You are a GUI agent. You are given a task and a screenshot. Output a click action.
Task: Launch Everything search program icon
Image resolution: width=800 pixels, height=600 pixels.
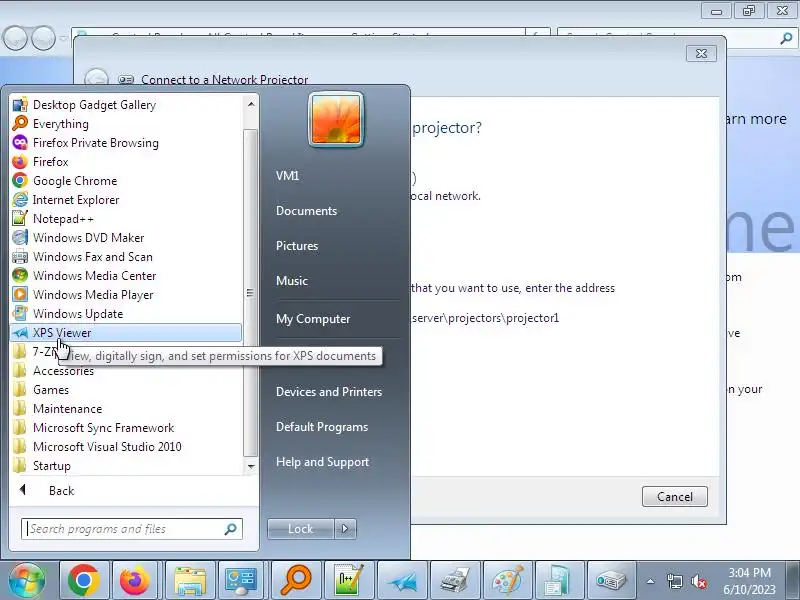coord(20,123)
